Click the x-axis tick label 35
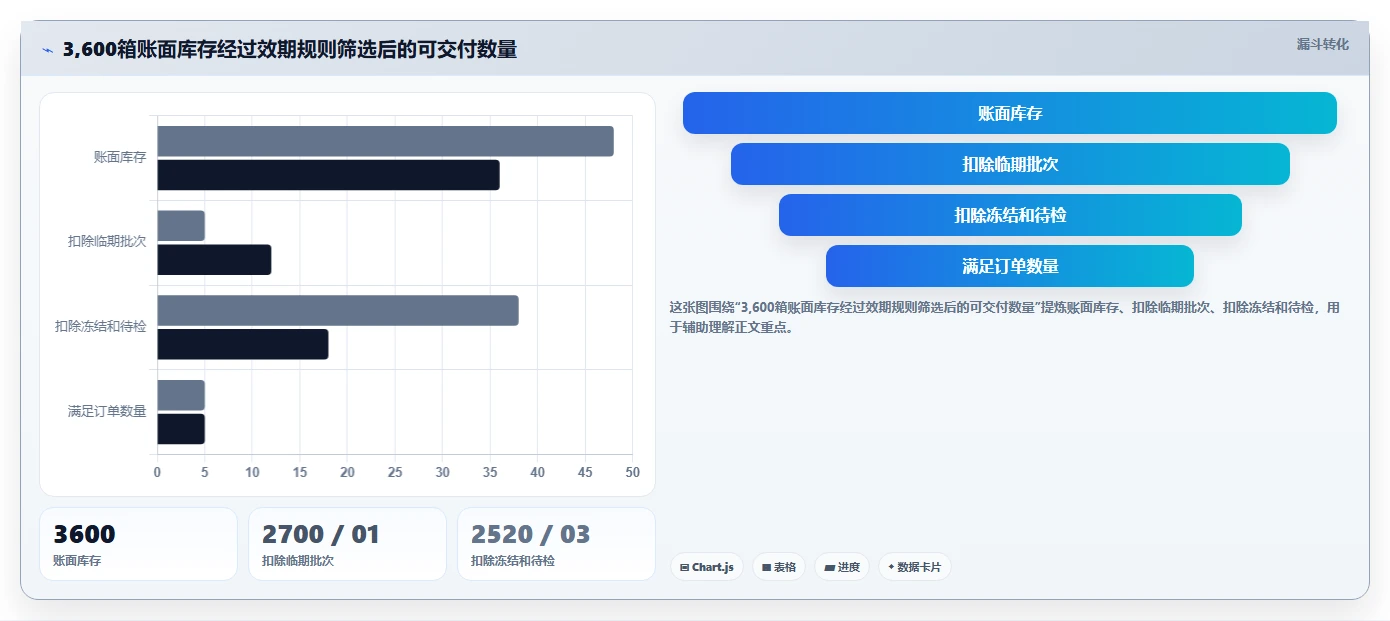 click(x=490, y=473)
